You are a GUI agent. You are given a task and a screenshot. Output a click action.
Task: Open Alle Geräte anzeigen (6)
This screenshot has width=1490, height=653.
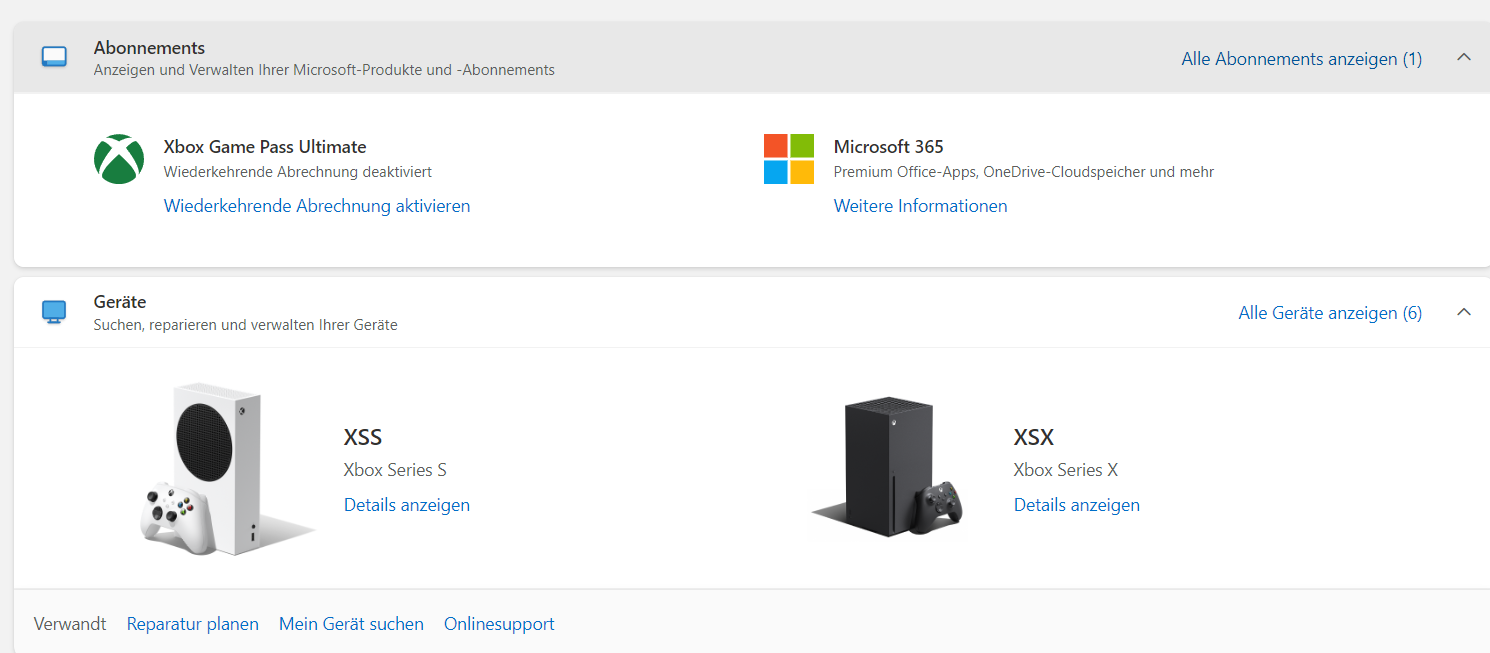click(1330, 313)
